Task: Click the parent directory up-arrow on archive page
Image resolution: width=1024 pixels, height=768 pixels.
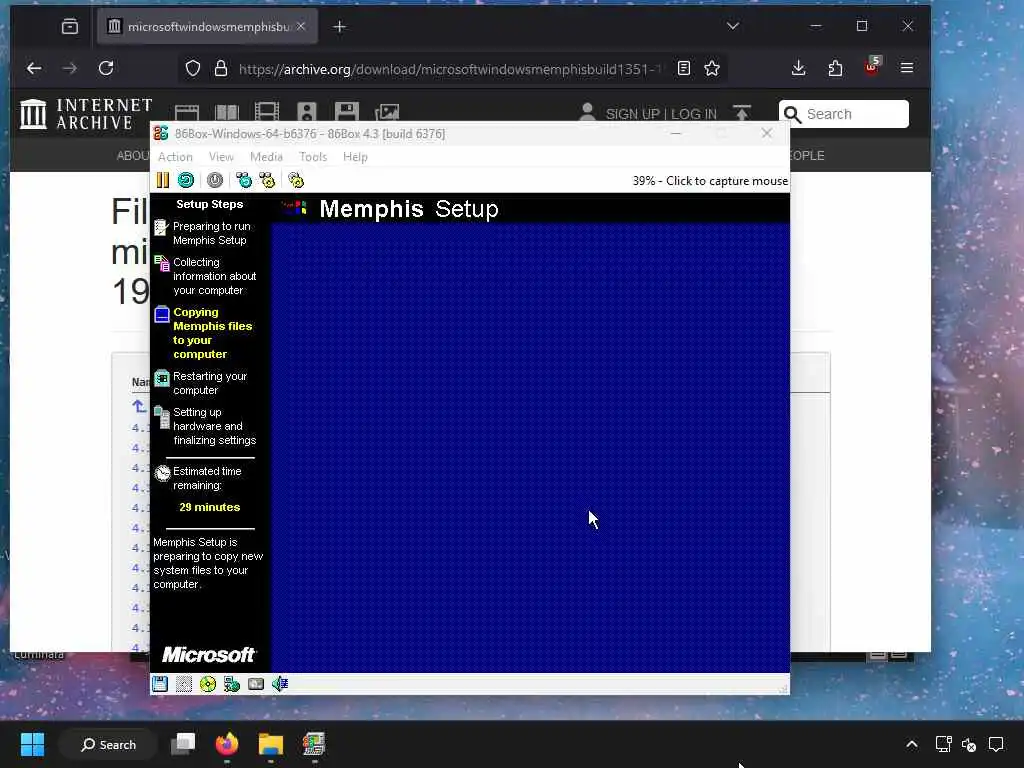Action: [x=139, y=406]
